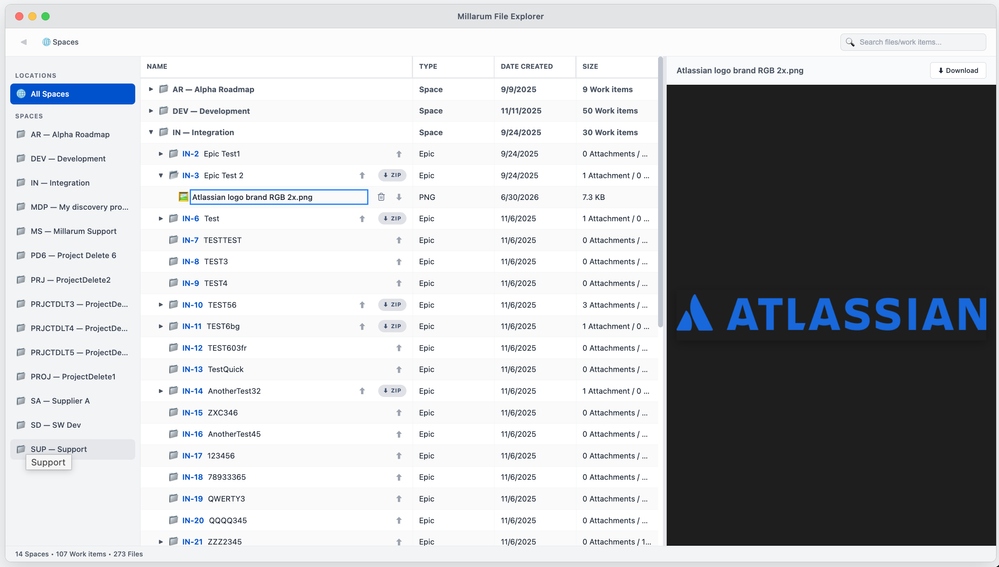Viewport: 999px width, 567px height.
Task: Expand the IN-6 Test row
Action: click(161, 219)
